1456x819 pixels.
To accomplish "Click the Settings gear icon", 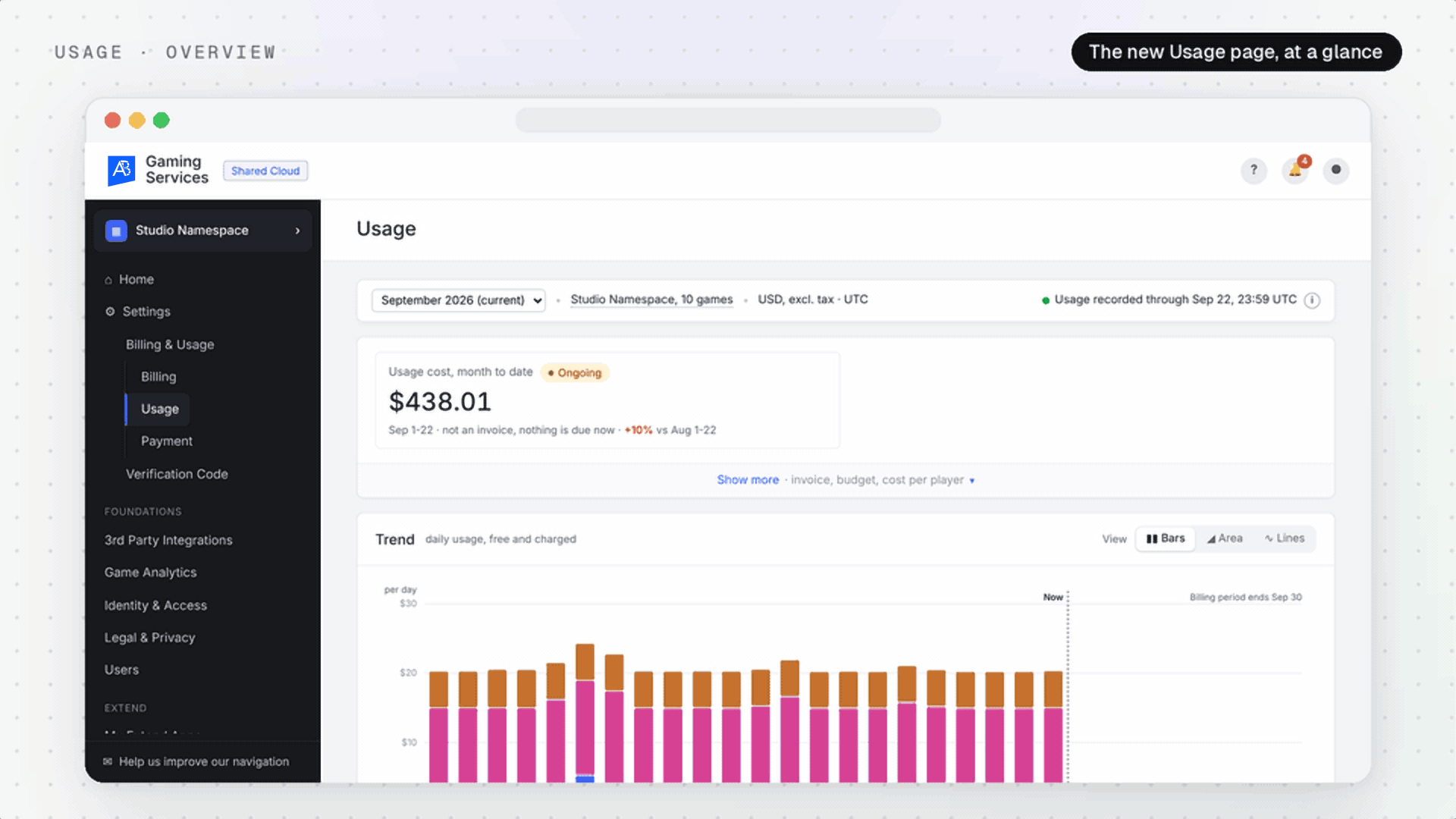I will (x=110, y=312).
